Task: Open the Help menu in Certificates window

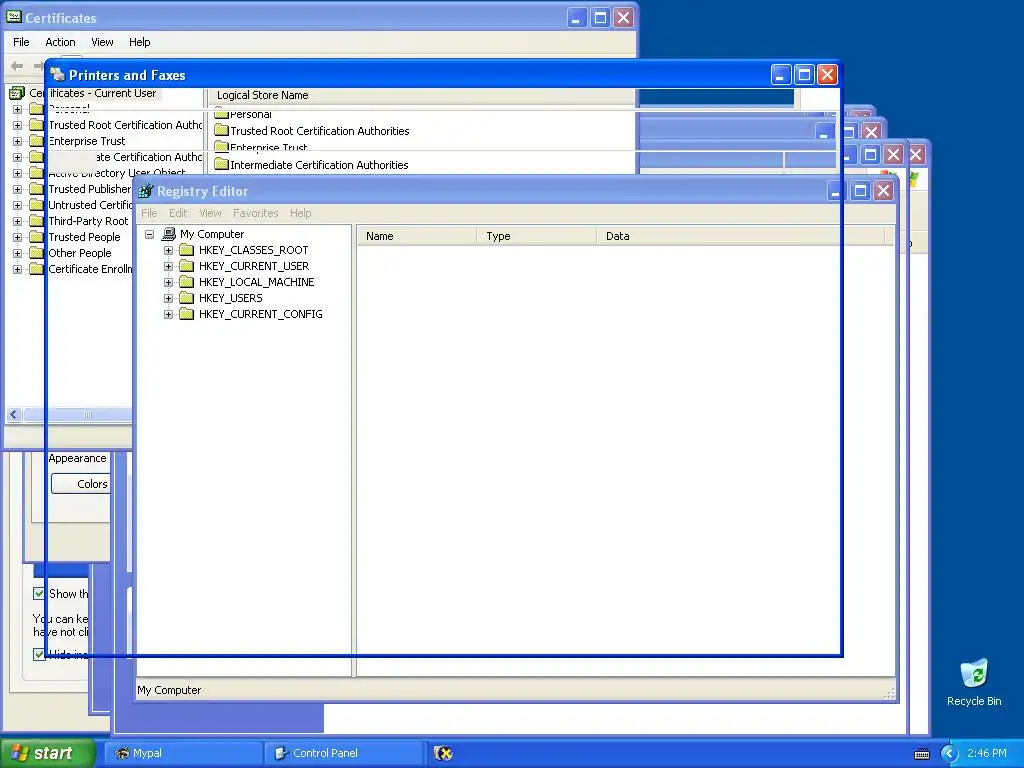Action: [x=139, y=42]
